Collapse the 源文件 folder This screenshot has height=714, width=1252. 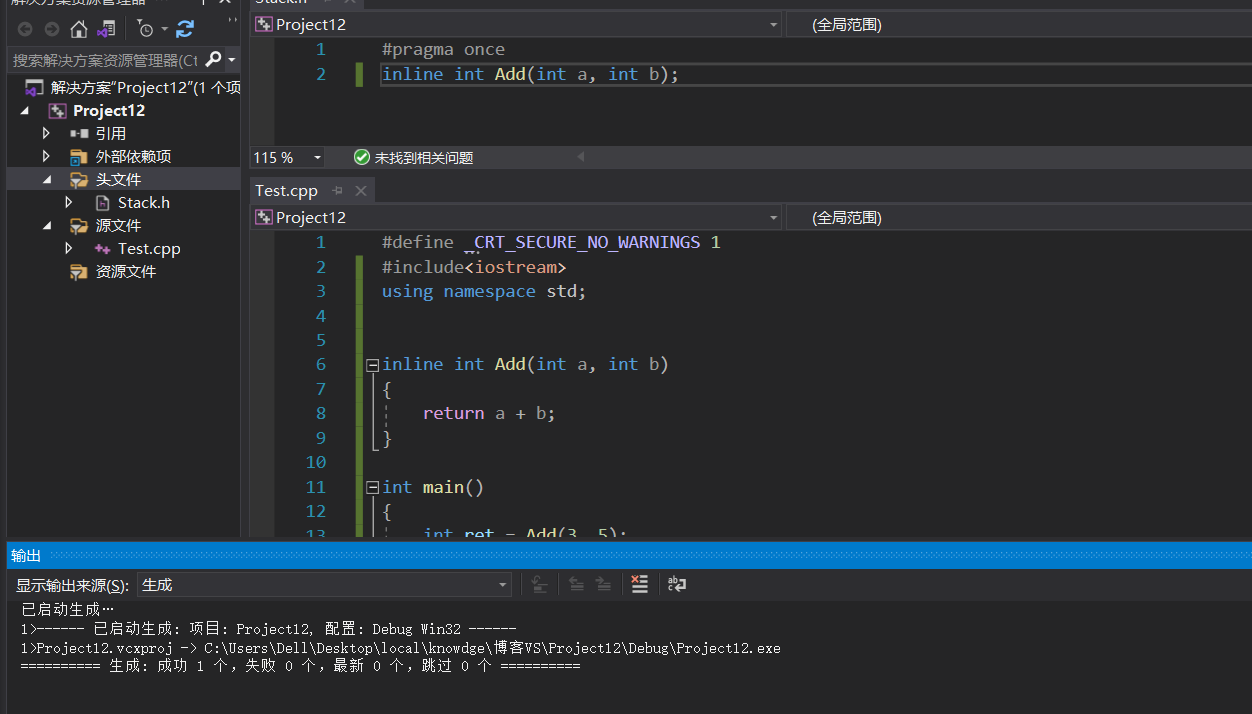tap(46, 225)
